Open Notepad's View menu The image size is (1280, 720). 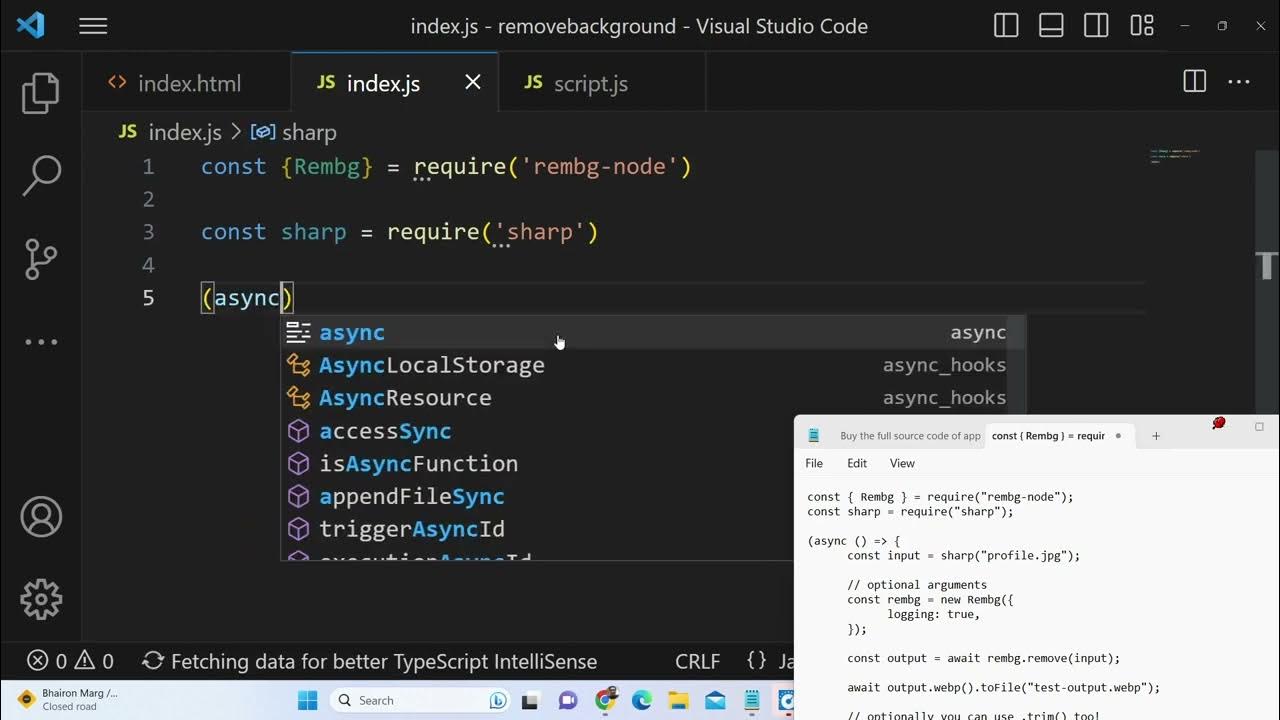(902, 463)
